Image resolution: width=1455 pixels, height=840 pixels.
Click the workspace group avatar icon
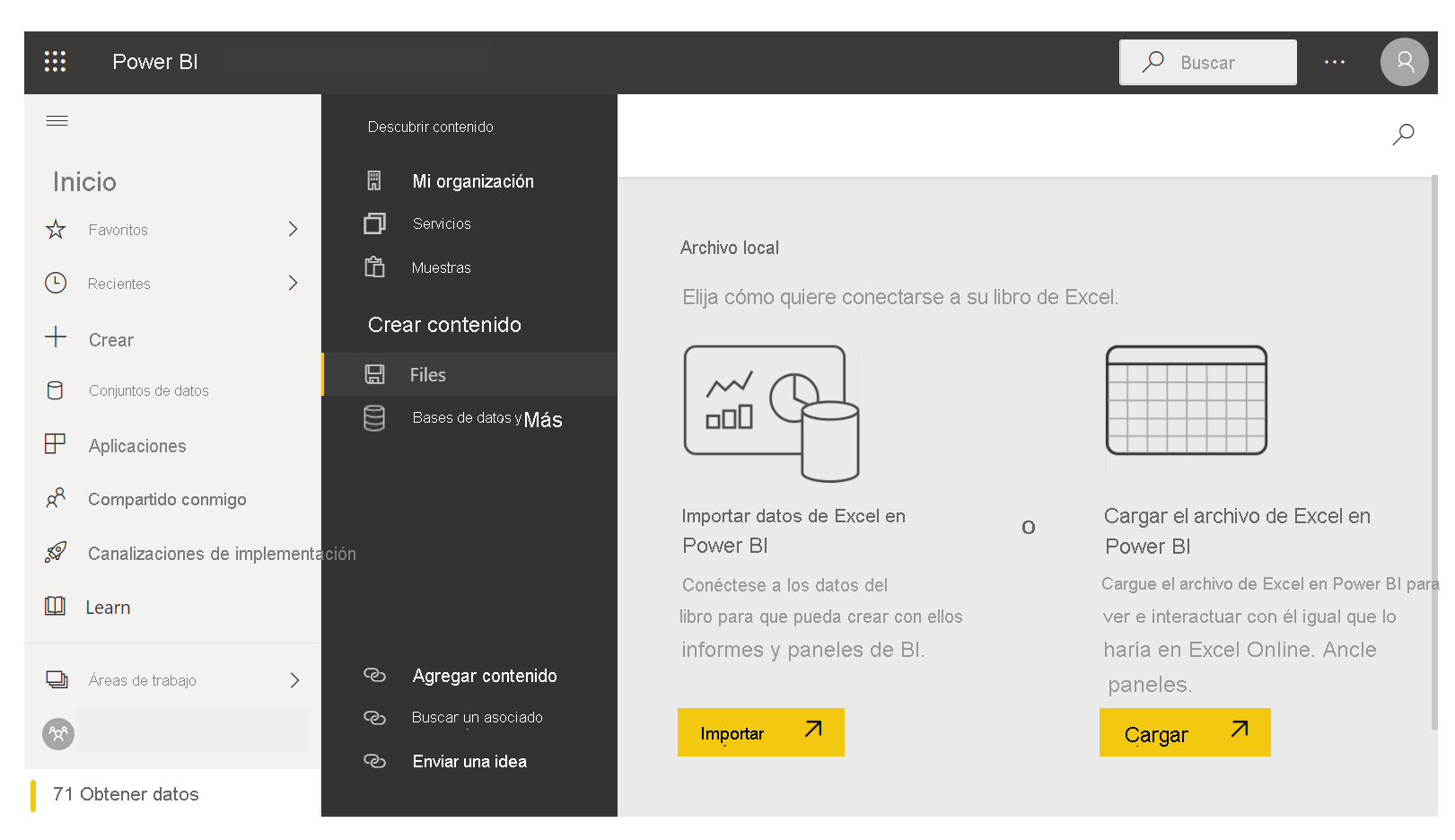tap(58, 734)
